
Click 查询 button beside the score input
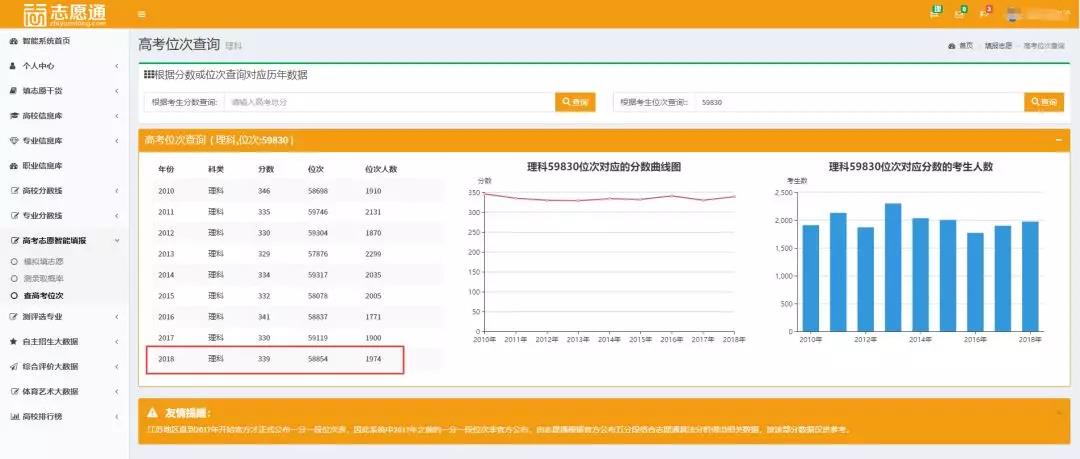[x=575, y=102]
